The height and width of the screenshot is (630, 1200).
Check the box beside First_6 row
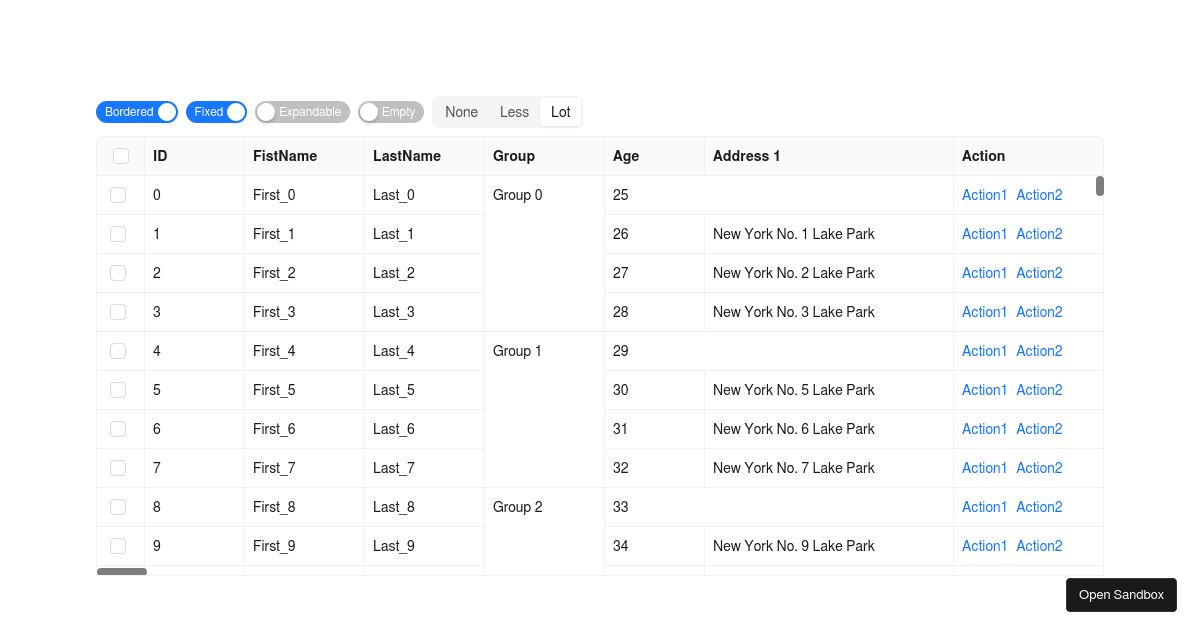pos(118,429)
